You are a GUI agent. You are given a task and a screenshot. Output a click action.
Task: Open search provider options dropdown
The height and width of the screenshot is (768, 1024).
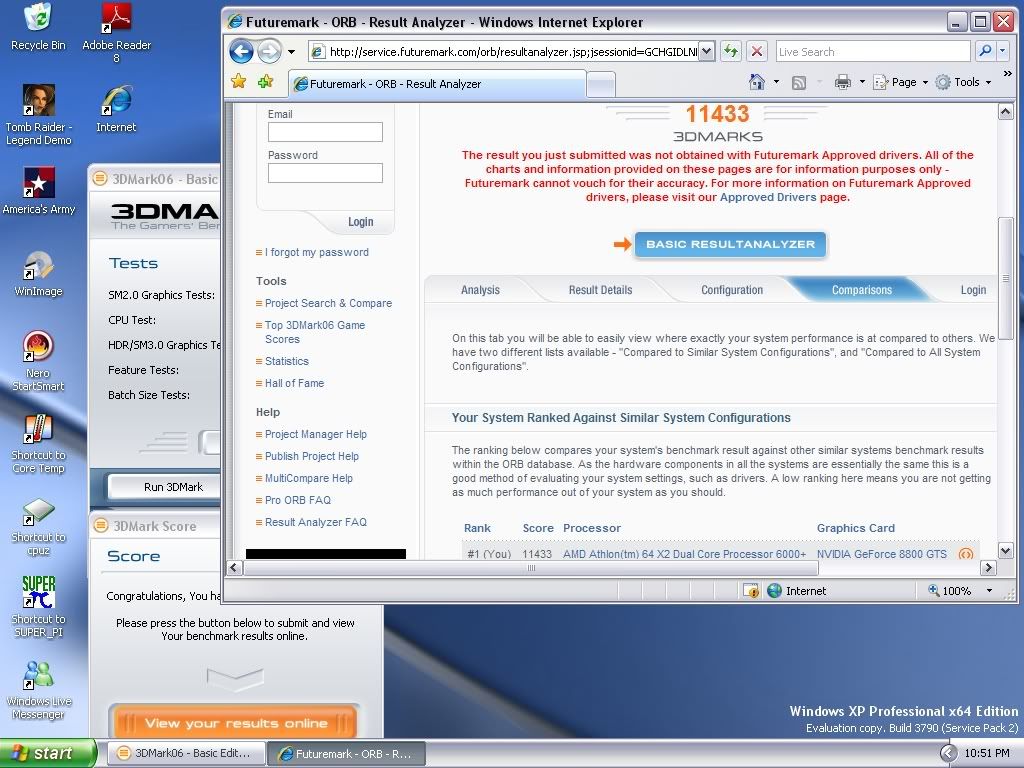pyautogui.click(x=1002, y=51)
